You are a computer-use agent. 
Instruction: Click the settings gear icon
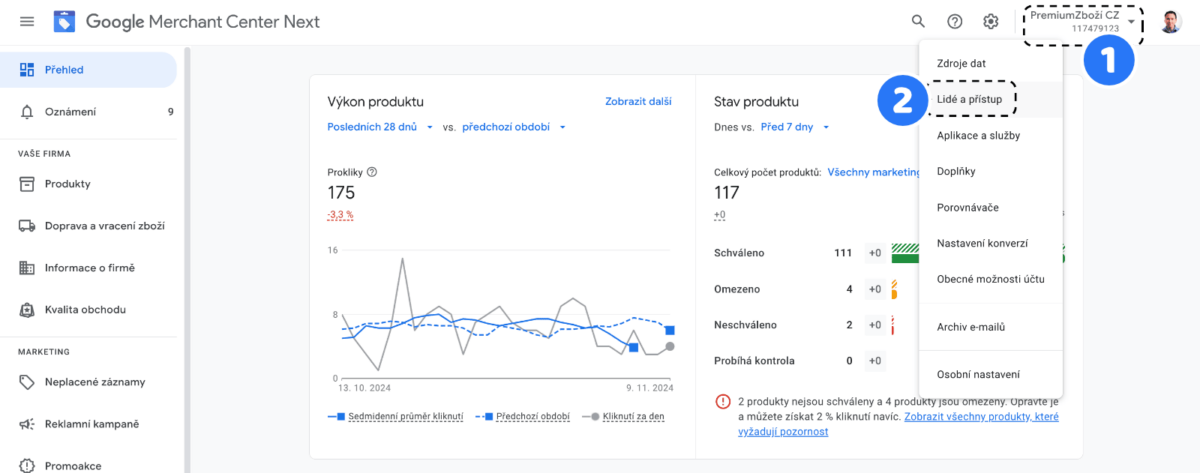click(x=990, y=21)
